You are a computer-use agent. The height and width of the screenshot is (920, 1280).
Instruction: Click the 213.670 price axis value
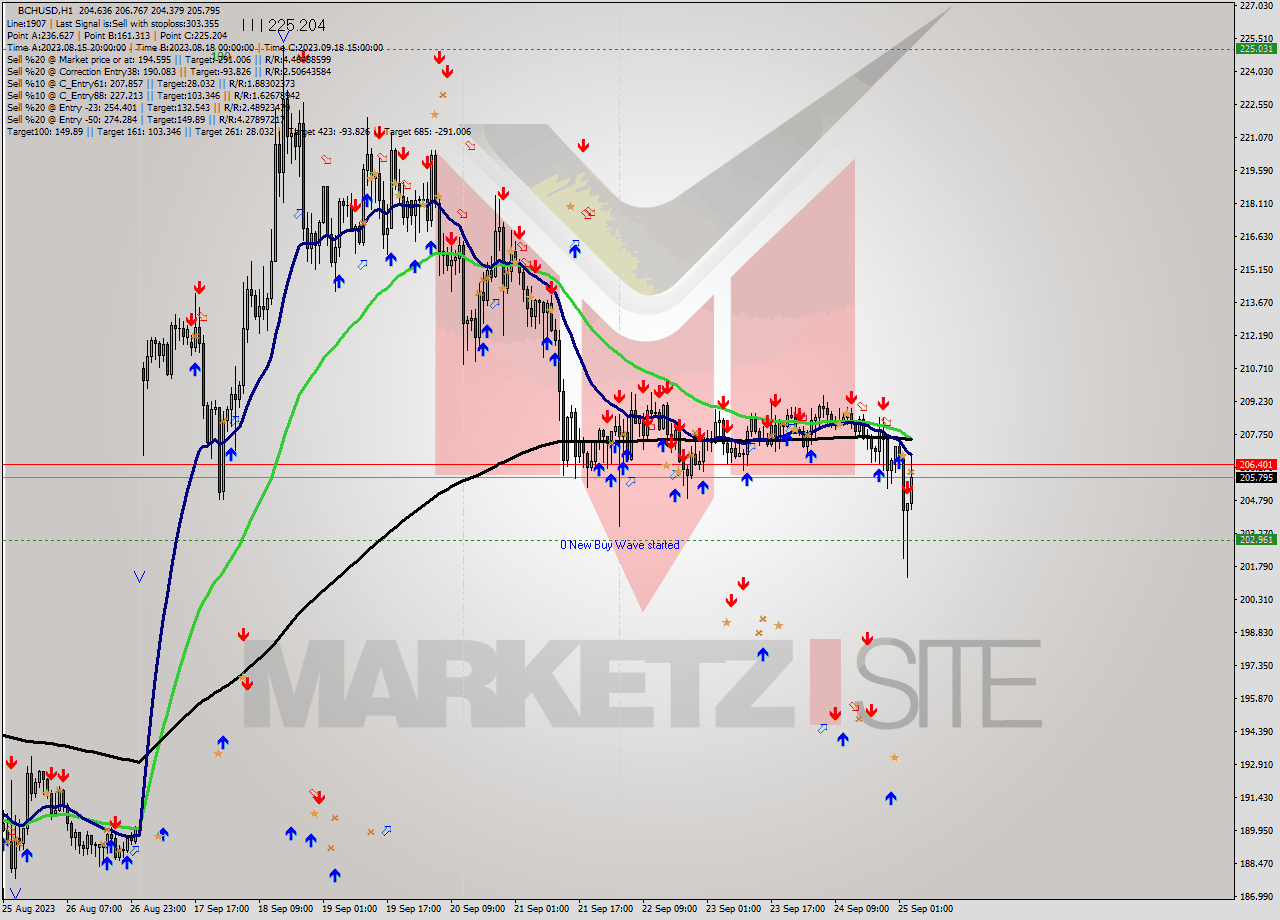pyautogui.click(x=1256, y=302)
